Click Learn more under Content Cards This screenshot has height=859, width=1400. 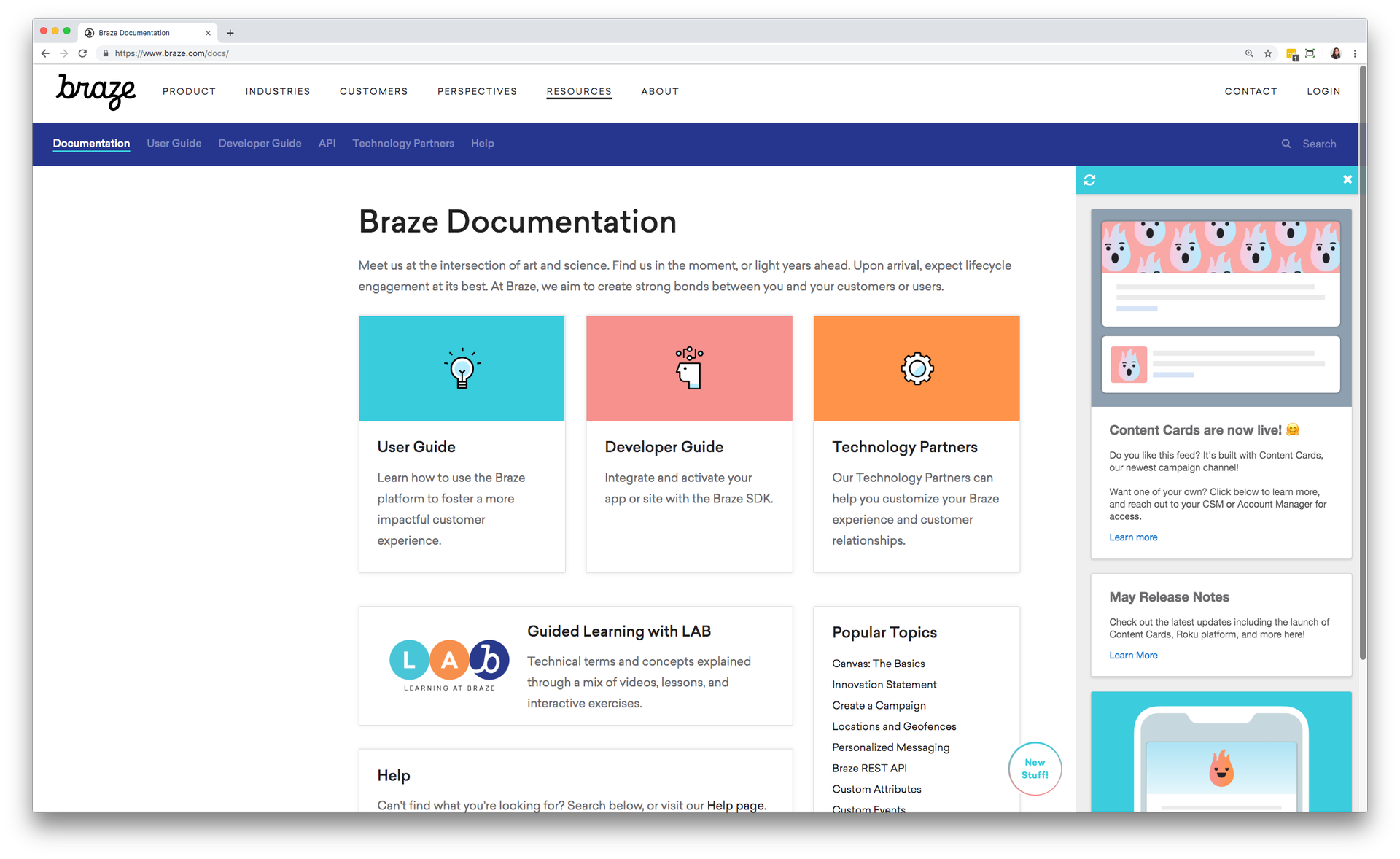pos(1133,537)
